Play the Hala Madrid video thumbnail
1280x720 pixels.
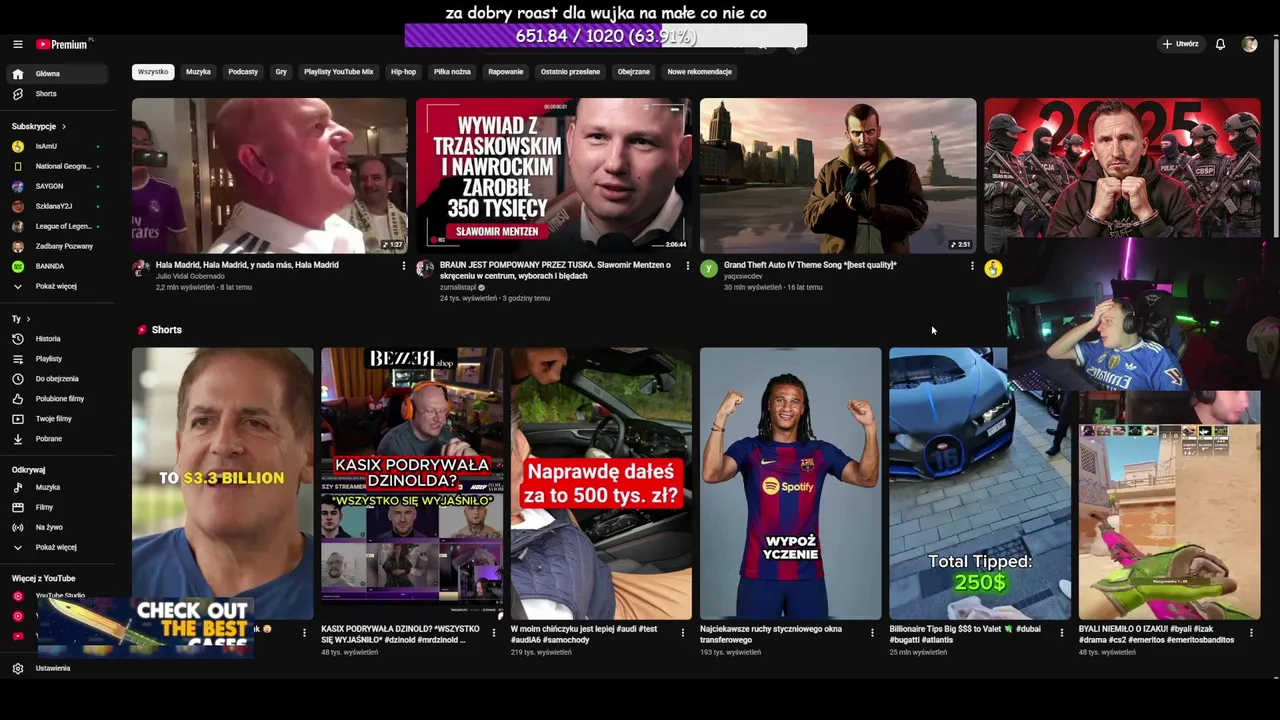pos(269,176)
